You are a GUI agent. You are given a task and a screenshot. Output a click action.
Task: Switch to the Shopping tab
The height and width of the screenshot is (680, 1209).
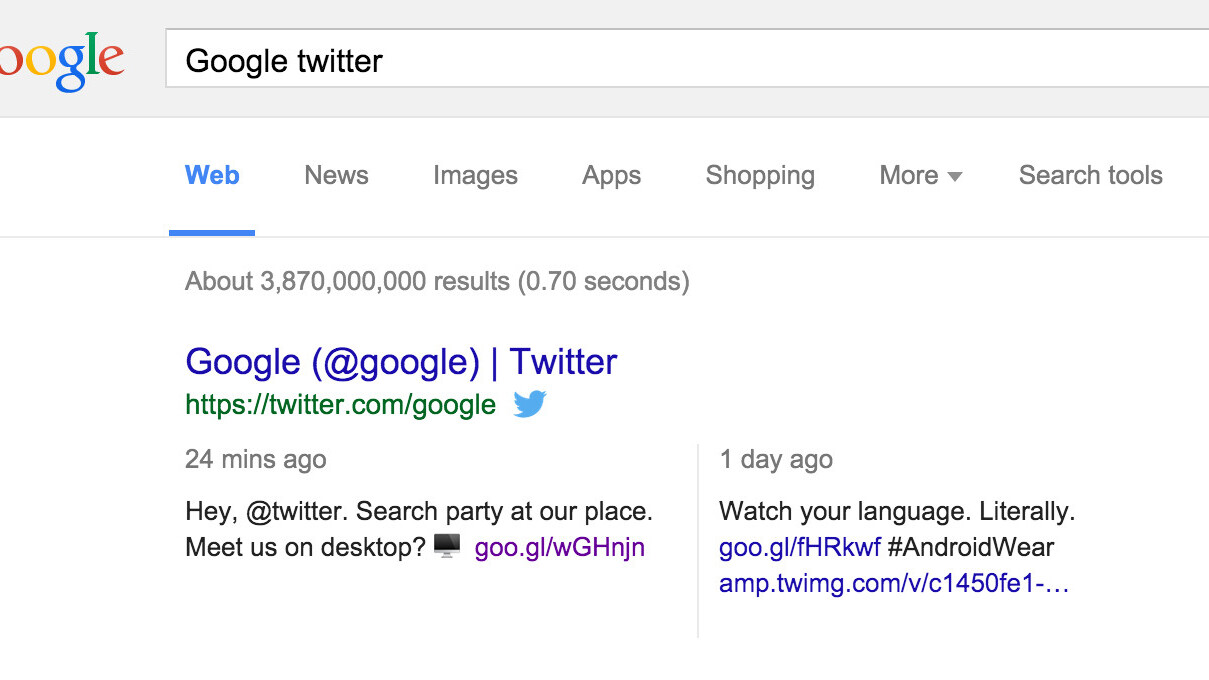(x=760, y=176)
